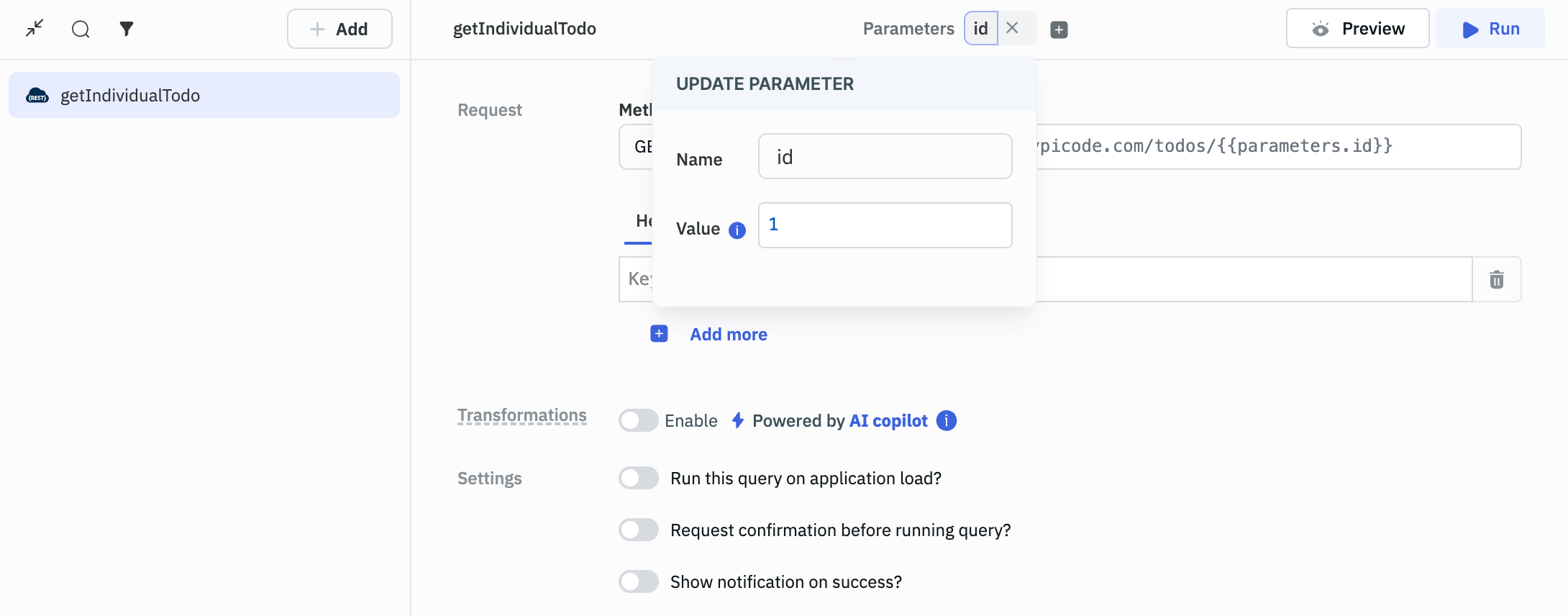Click the info icon next to Value
Viewport: 1568px width, 616px height.
click(x=737, y=230)
